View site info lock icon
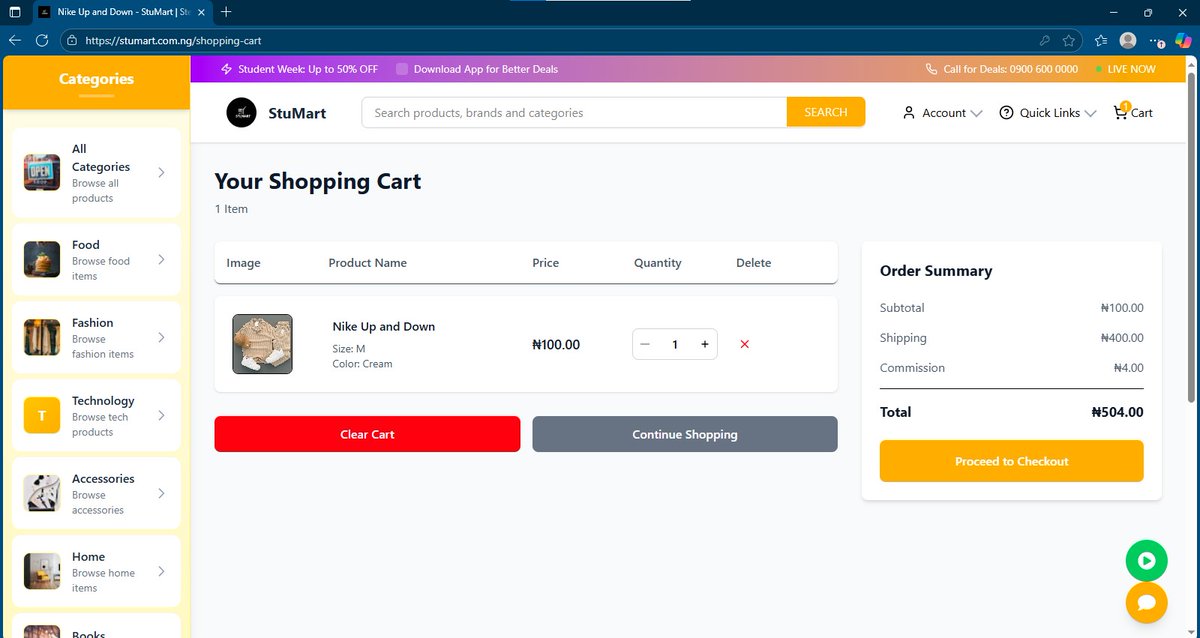The image size is (1200, 638). click(x=71, y=41)
